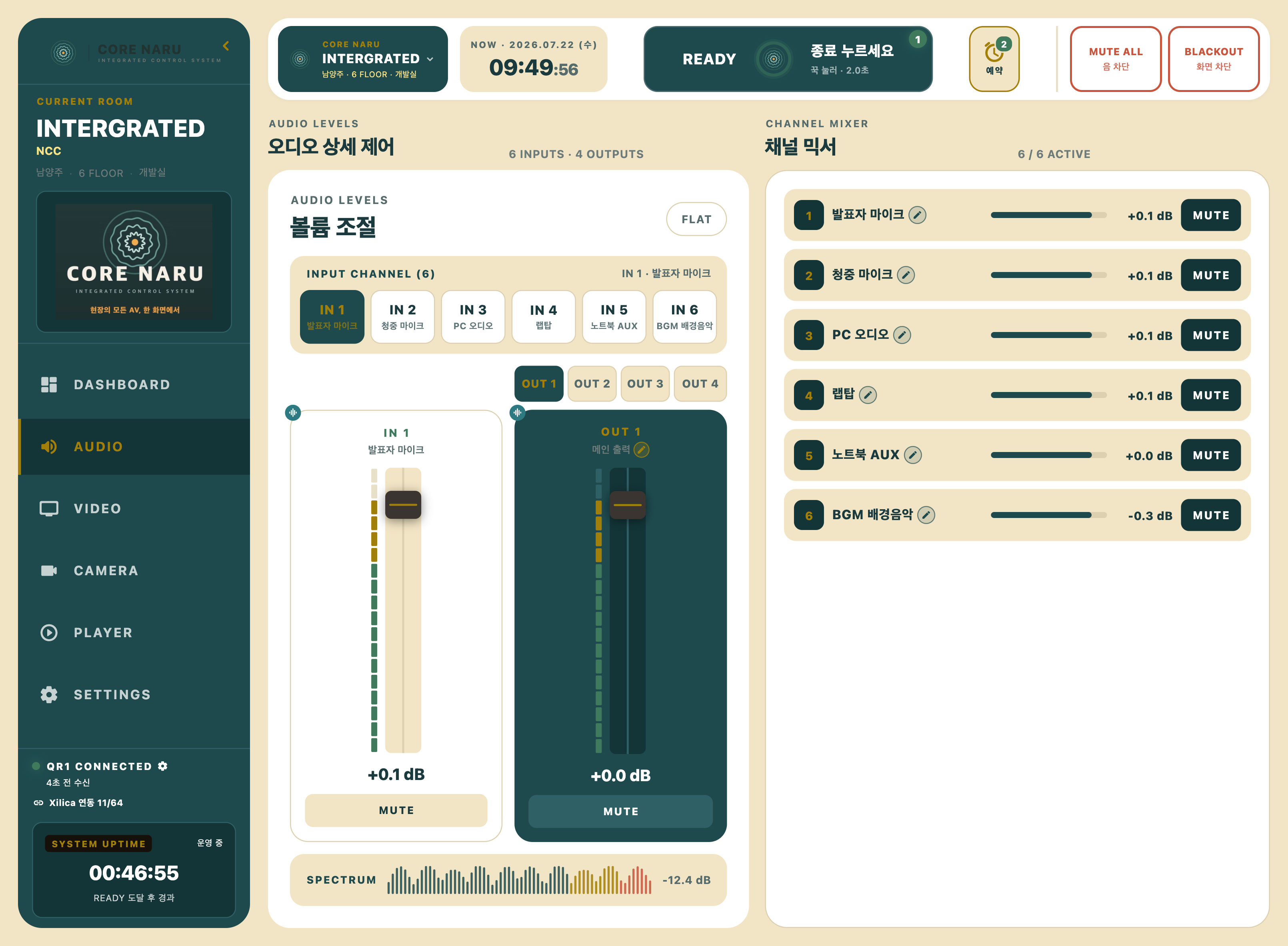Click the speaker icon beside AUDIO
The image size is (1288, 946).
click(49, 447)
